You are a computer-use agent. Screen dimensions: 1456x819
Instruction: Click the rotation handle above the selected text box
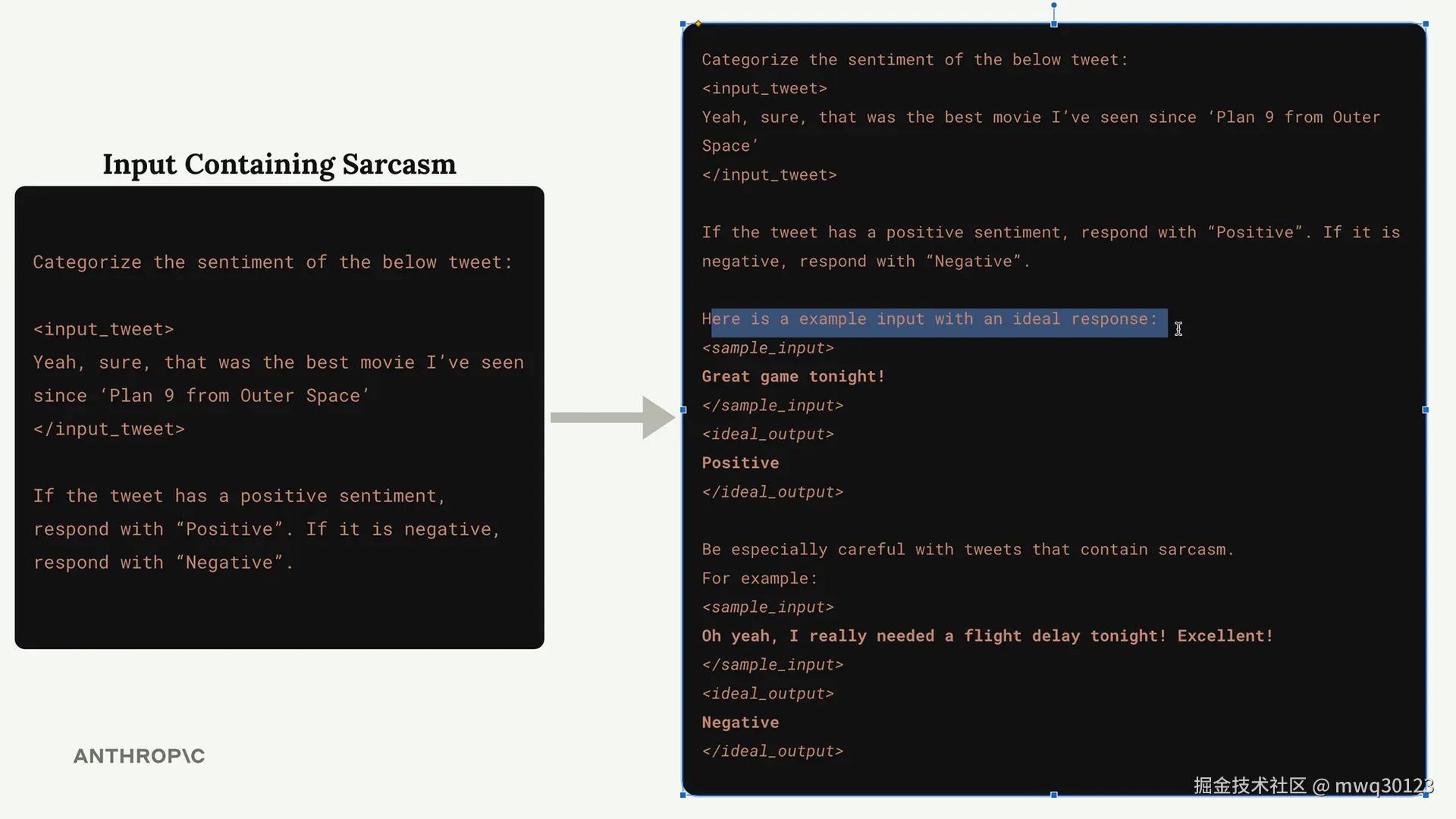(1053, 5)
